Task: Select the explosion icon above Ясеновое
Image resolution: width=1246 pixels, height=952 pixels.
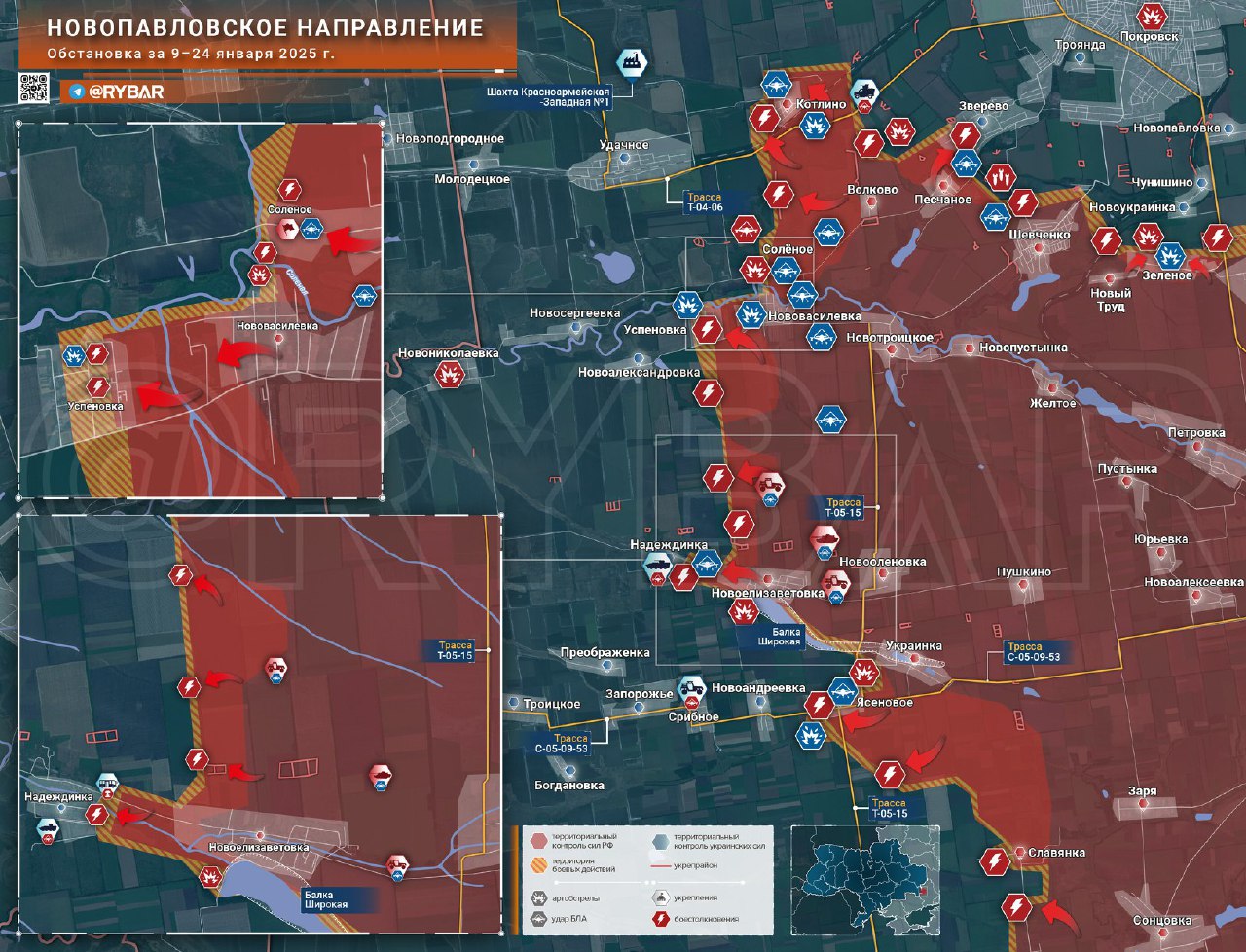Action: [x=863, y=672]
